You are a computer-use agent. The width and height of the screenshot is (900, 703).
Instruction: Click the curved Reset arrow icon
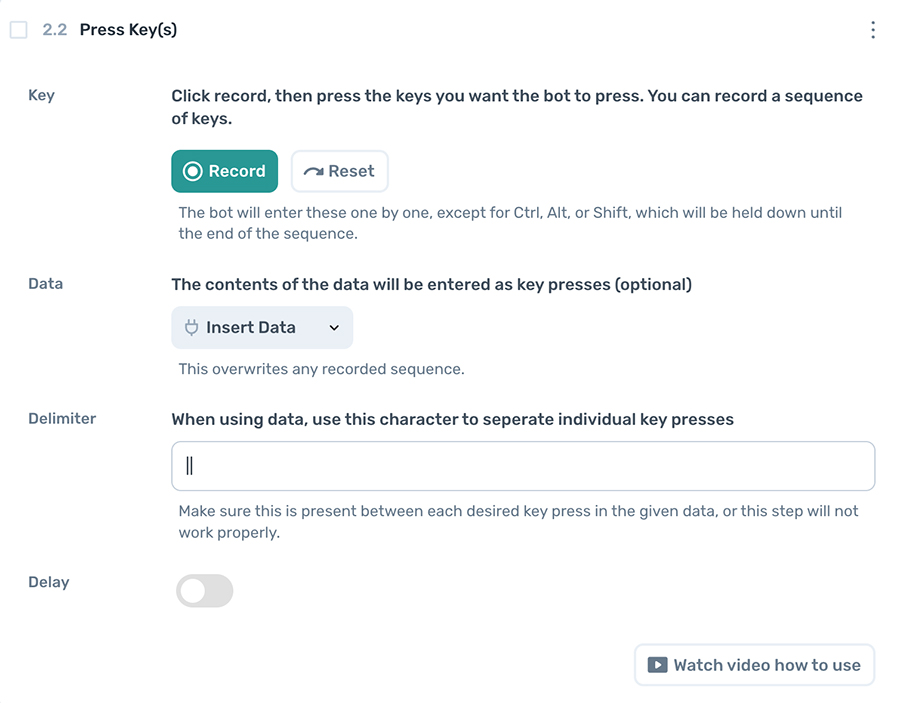[313, 170]
